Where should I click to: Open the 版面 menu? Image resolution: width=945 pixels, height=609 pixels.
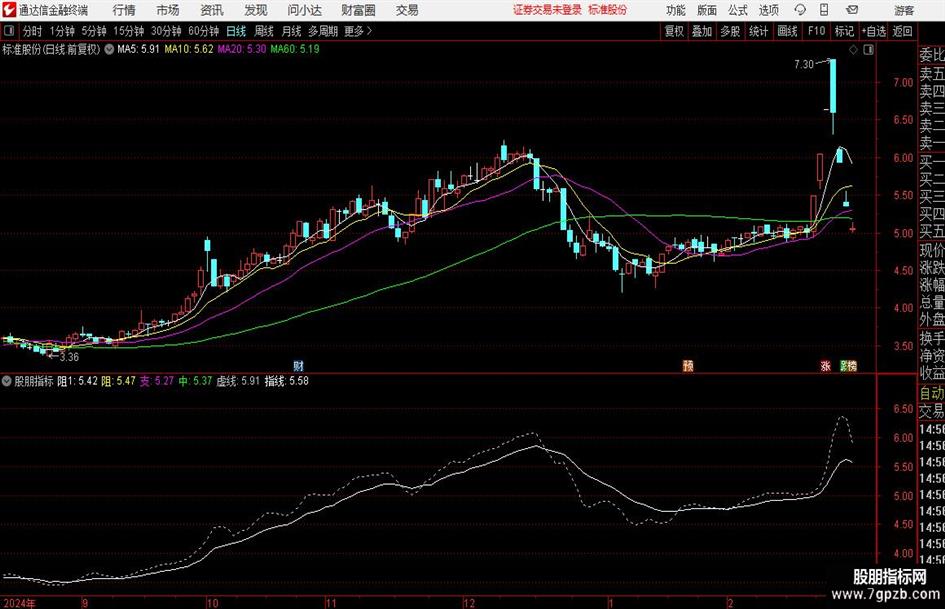[707, 10]
